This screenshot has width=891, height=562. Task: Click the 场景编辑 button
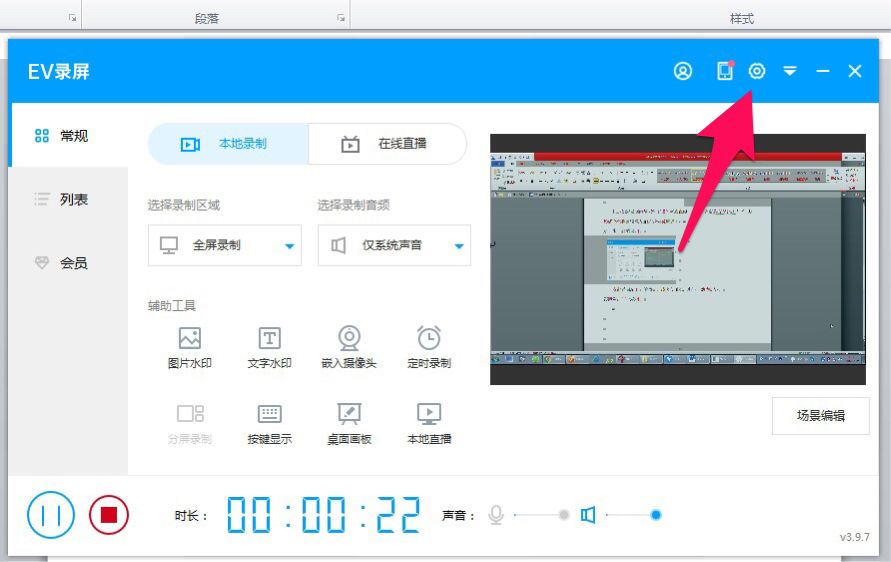[821, 416]
